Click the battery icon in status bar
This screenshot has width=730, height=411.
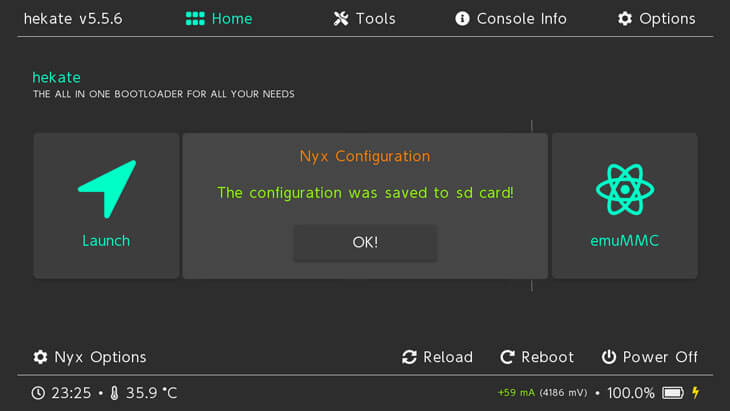point(673,393)
